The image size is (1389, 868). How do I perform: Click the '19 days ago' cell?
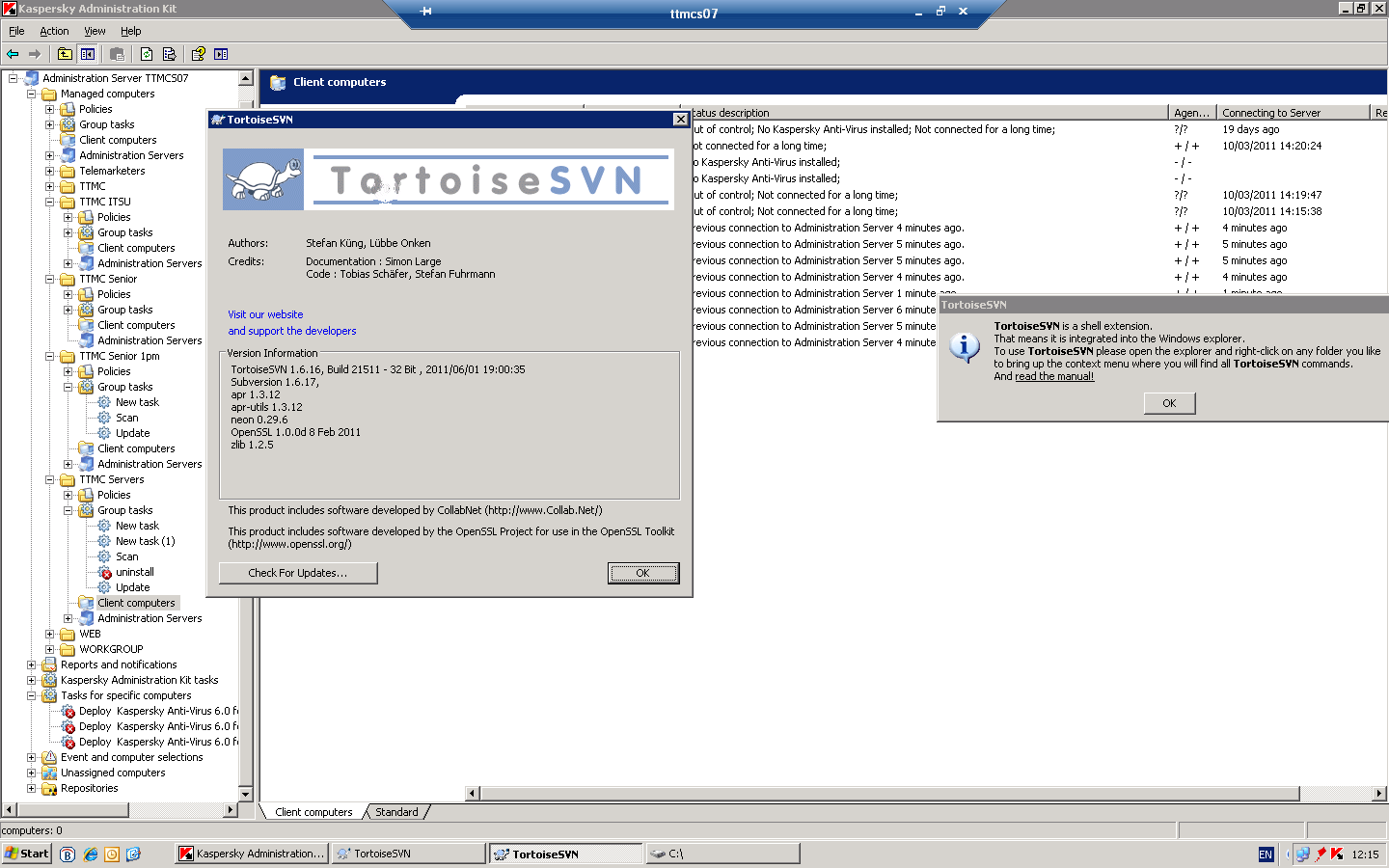pos(1251,129)
